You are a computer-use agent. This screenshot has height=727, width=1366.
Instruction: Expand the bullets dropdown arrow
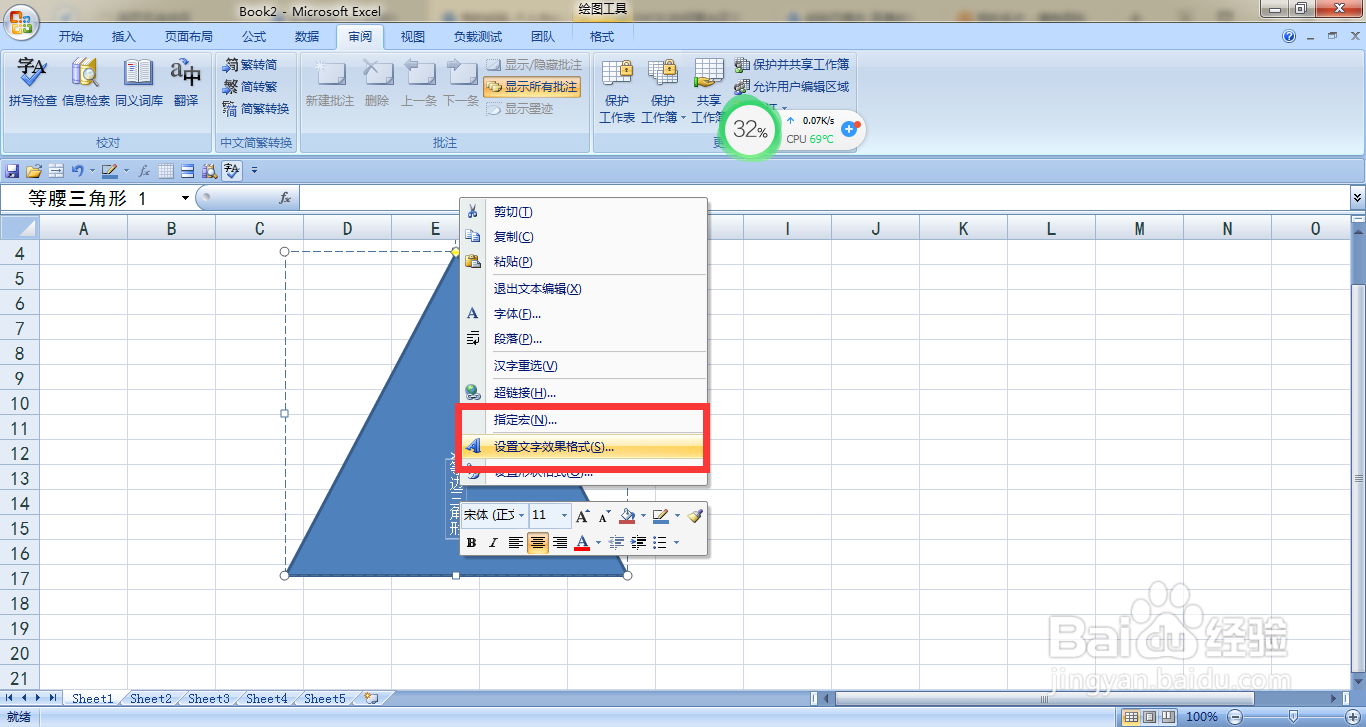pyautogui.click(x=676, y=542)
